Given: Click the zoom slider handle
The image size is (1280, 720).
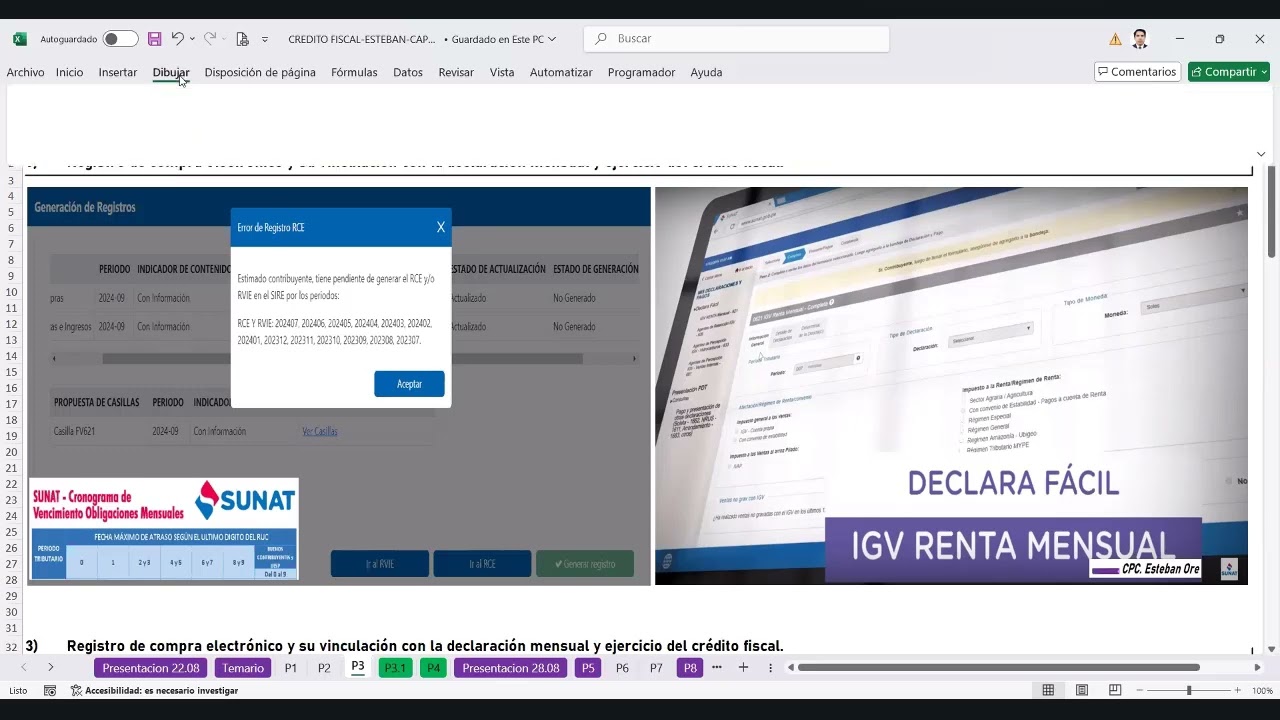Looking at the screenshot, I should (x=1189, y=690).
